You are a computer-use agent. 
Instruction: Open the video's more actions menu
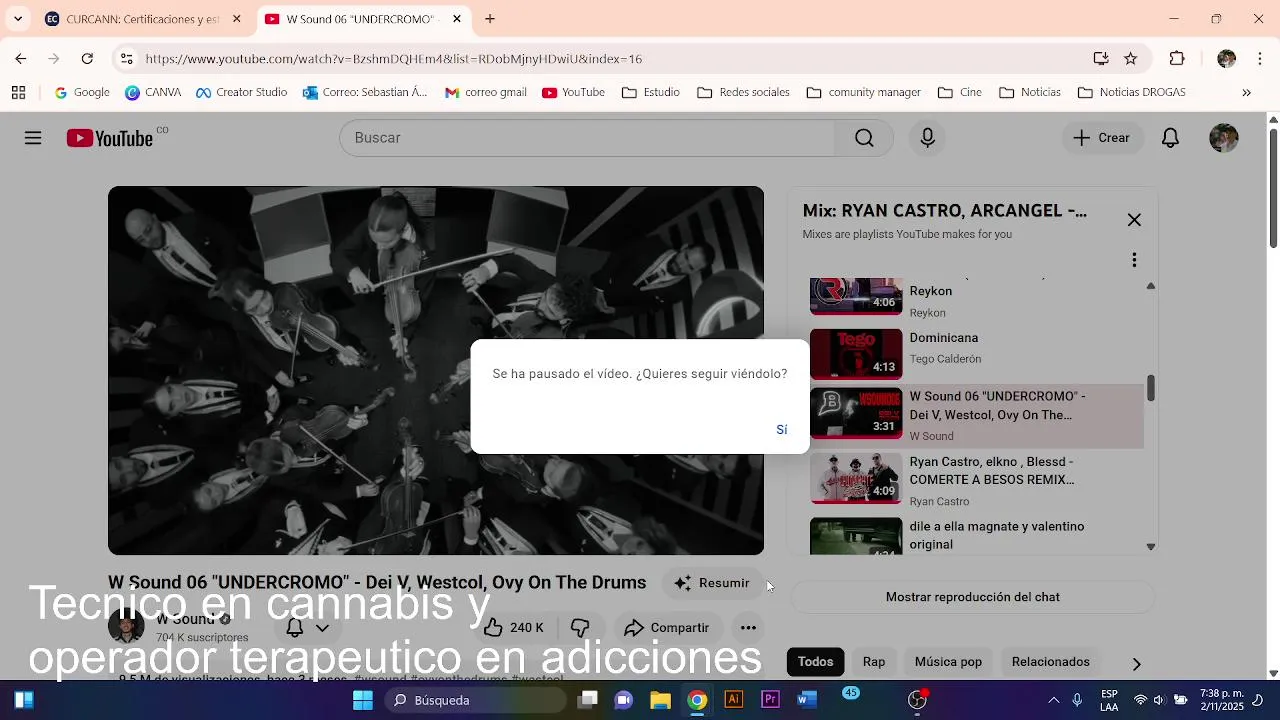click(x=748, y=628)
